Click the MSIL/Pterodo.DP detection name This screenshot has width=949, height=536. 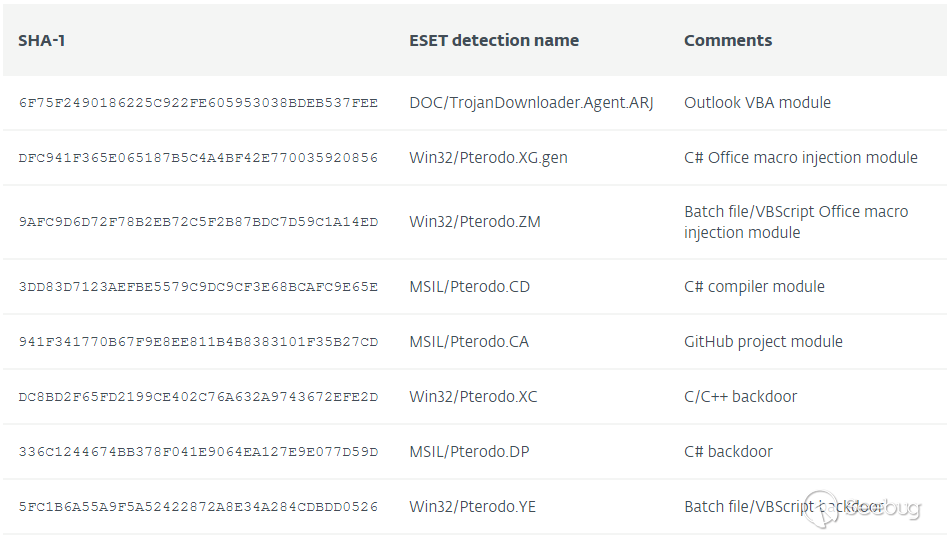[x=469, y=452]
